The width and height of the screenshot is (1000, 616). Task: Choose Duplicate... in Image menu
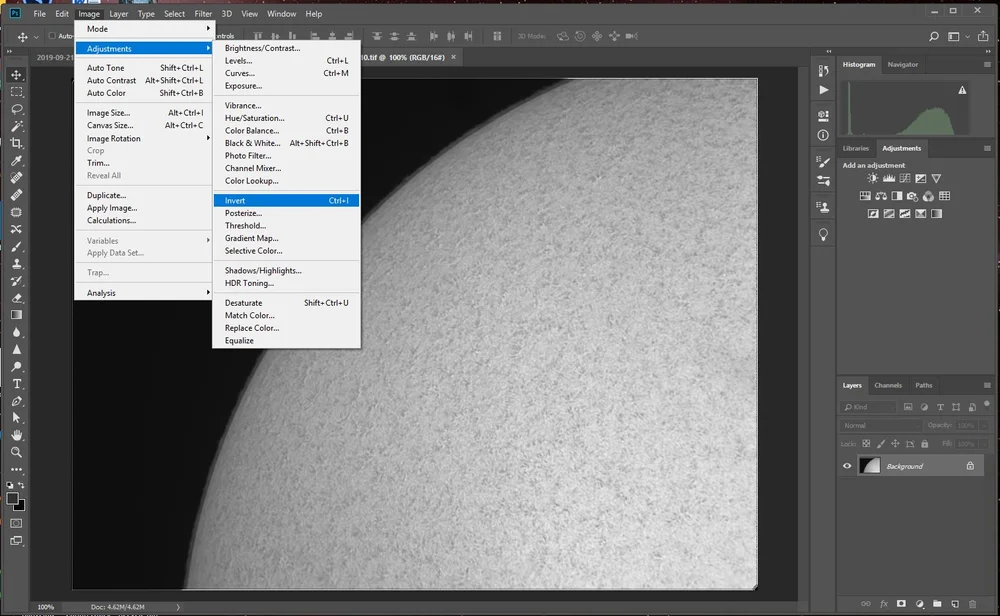click(x=143, y=195)
